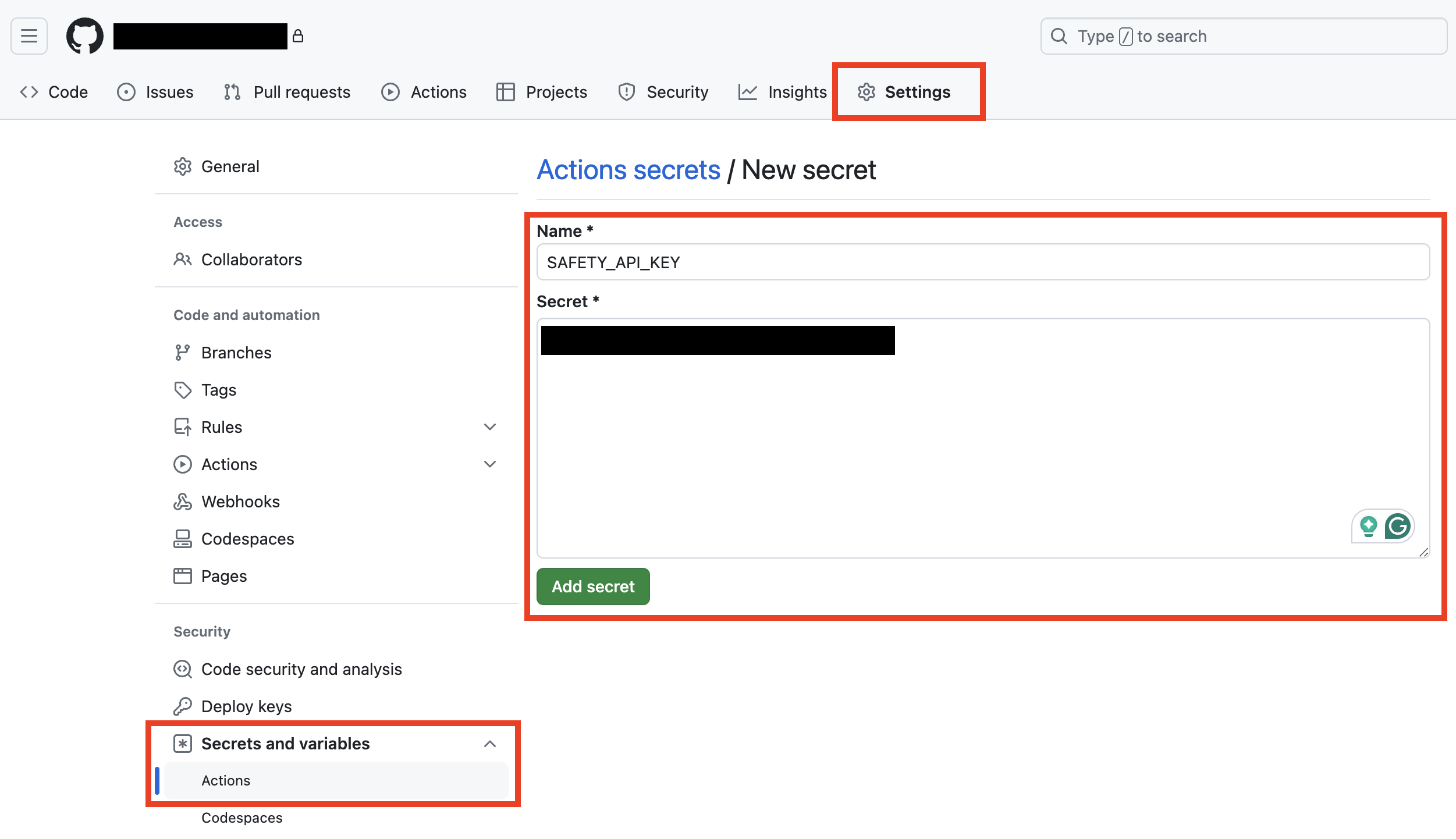Collapse Secrets and variables section
This screenshot has height=839, width=1456.
click(490, 744)
